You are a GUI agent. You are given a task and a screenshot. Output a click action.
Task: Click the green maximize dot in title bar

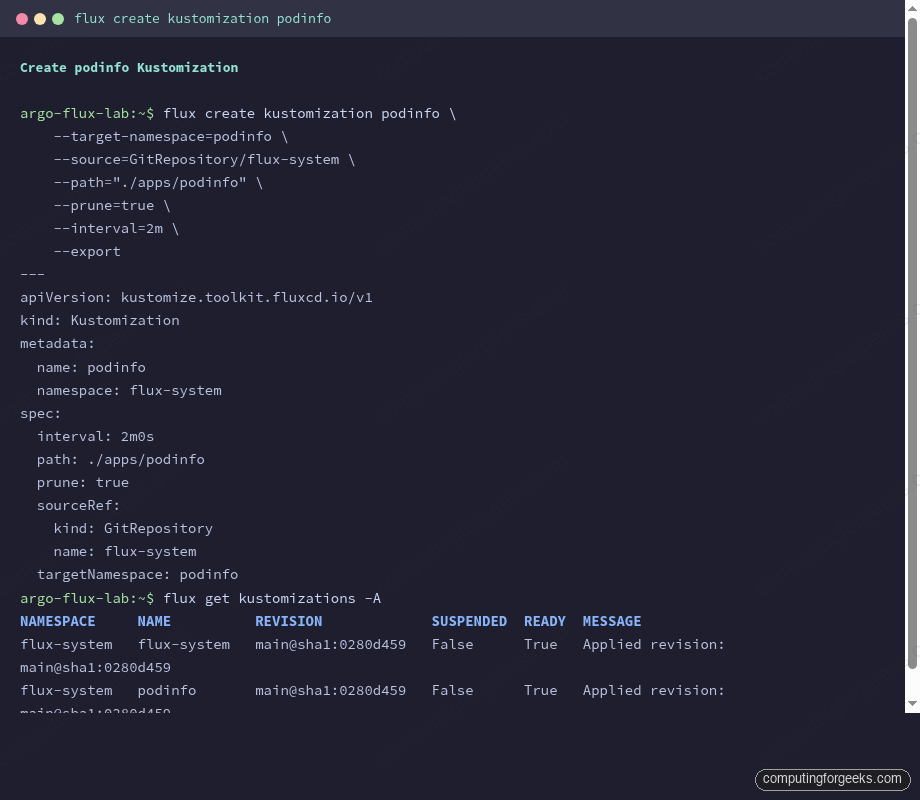tap(58, 19)
